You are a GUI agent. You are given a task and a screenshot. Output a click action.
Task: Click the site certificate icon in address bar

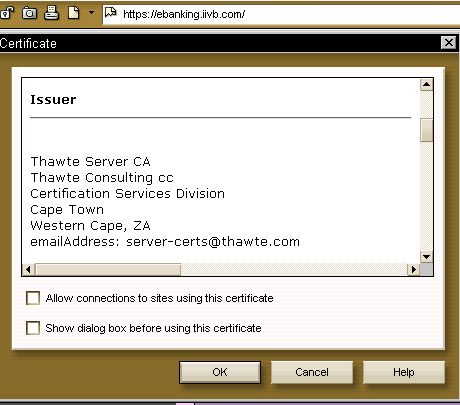tap(110, 13)
